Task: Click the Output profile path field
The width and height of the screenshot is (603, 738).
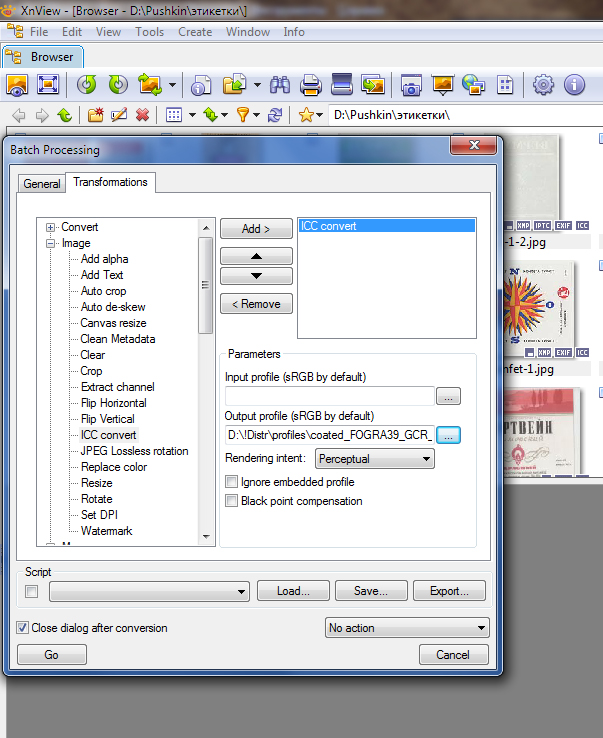Action: [x=330, y=435]
